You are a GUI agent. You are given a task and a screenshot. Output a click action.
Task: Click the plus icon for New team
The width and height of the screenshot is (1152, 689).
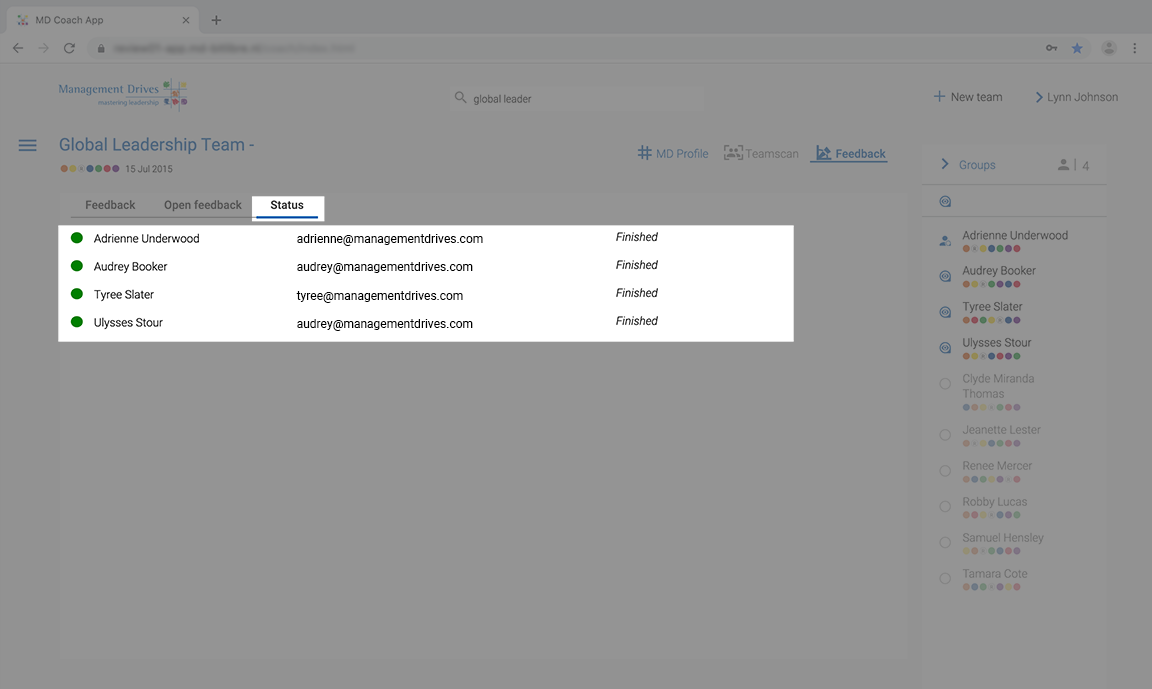(x=939, y=96)
